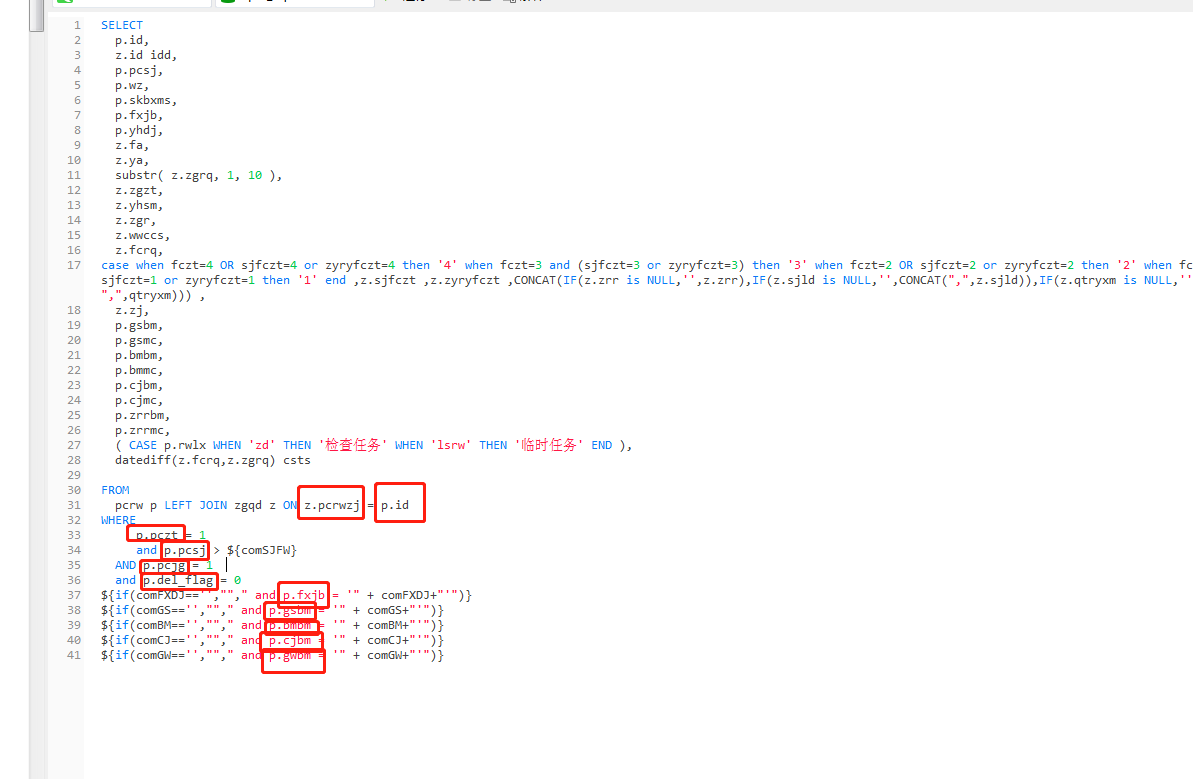Click 'p.pcjg' condition on line 35
The image size is (1193, 779).
pos(164,565)
